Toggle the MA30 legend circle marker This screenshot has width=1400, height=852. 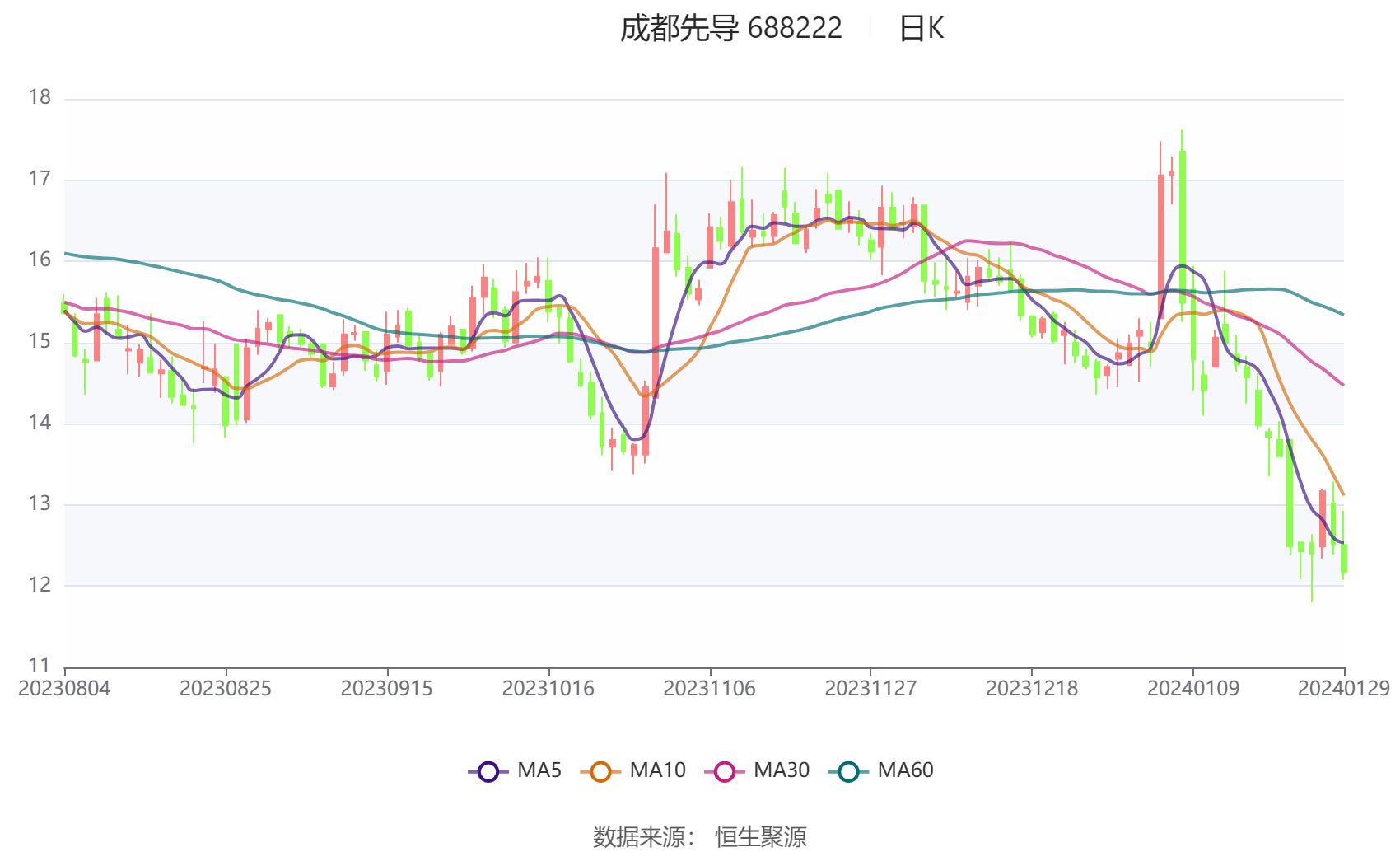click(x=725, y=772)
